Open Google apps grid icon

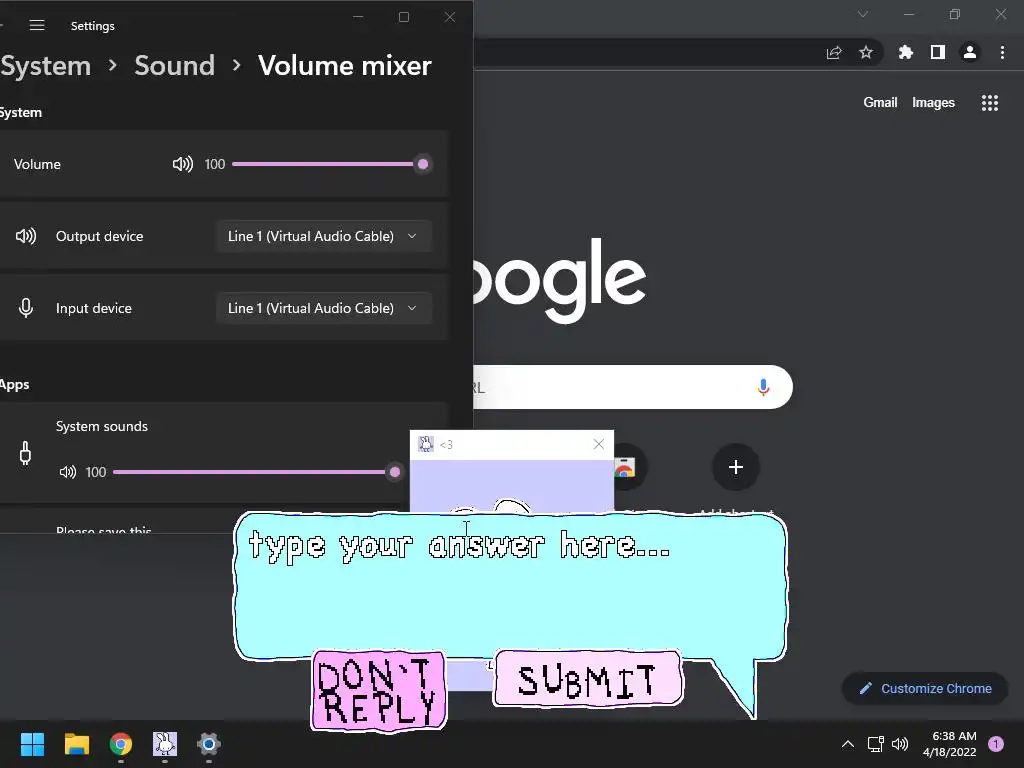coord(989,103)
